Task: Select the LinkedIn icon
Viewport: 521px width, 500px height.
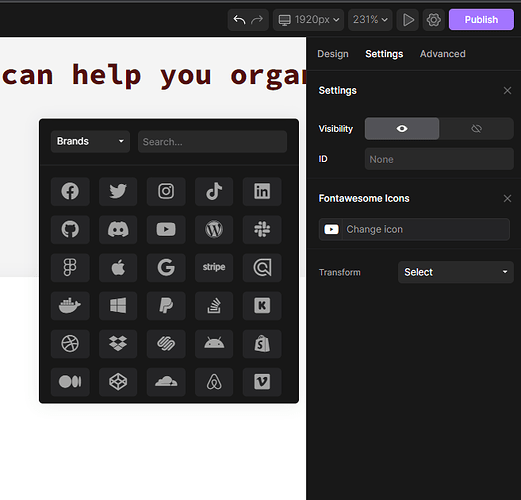Action: point(262,191)
